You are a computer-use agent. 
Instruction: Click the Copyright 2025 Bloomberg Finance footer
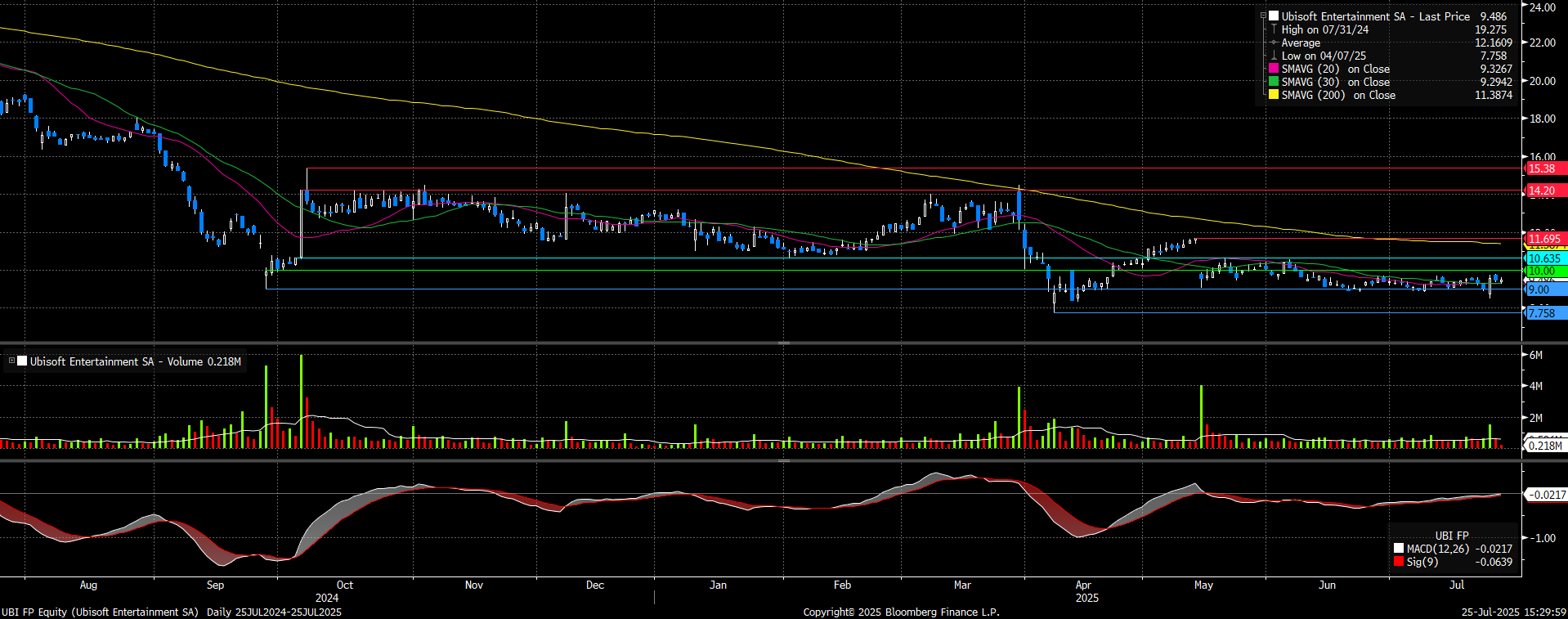(x=901, y=612)
